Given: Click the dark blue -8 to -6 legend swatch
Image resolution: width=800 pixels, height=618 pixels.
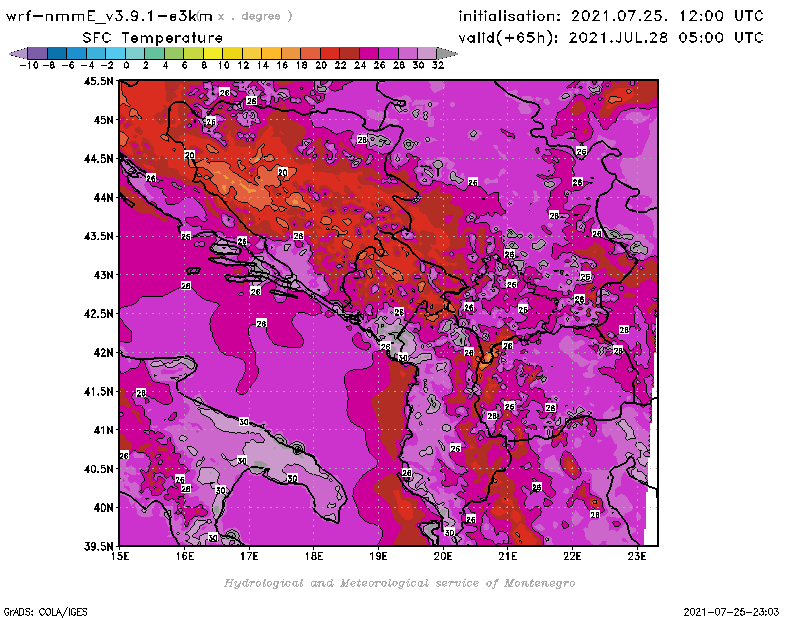Looking at the screenshot, I should point(57,53).
